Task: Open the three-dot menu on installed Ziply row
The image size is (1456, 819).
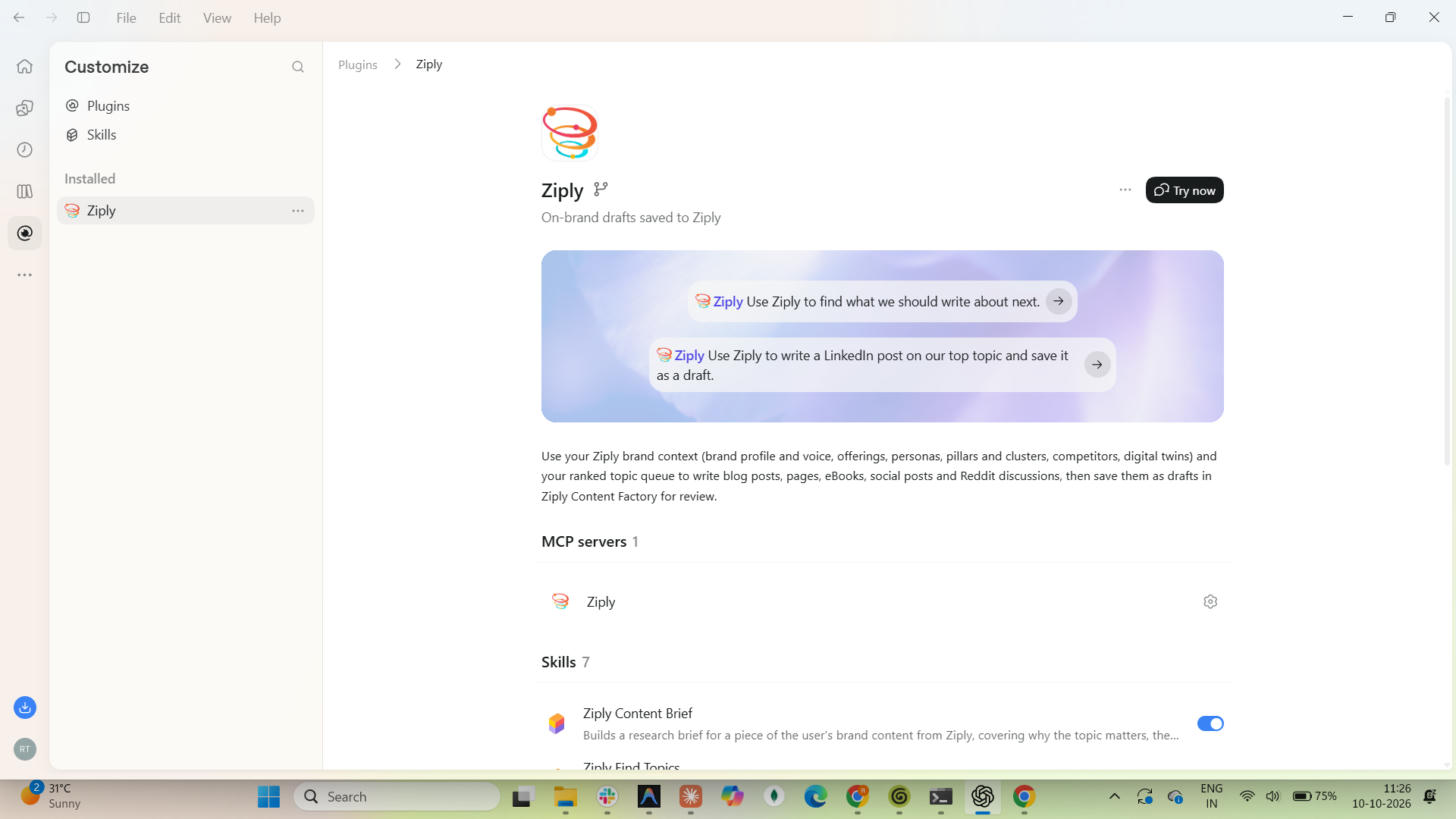Action: [x=298, y=211]
